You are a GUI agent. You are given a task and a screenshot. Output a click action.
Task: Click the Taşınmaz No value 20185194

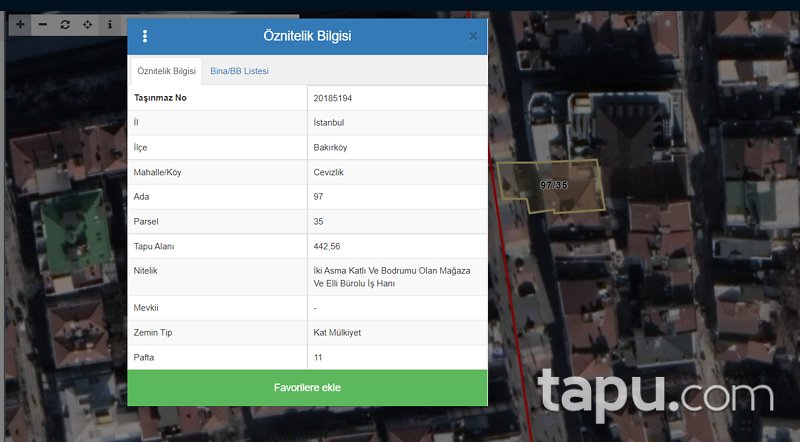[333, 99]
